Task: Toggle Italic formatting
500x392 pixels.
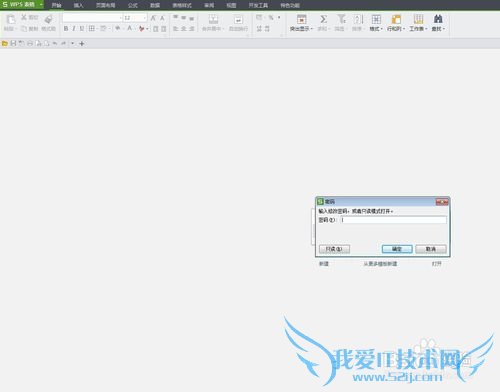Action: [x=74, y=29]
